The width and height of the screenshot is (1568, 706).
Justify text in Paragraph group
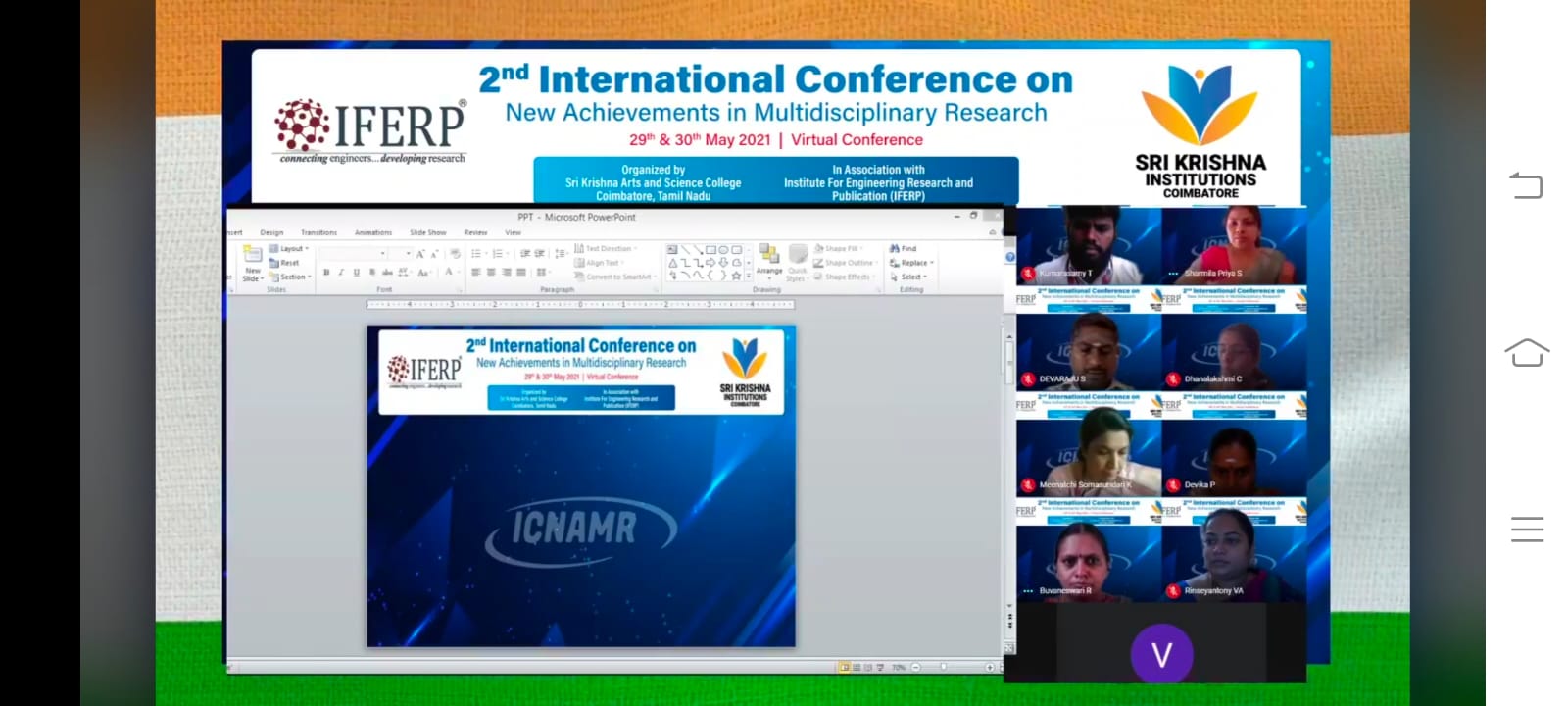521,272
